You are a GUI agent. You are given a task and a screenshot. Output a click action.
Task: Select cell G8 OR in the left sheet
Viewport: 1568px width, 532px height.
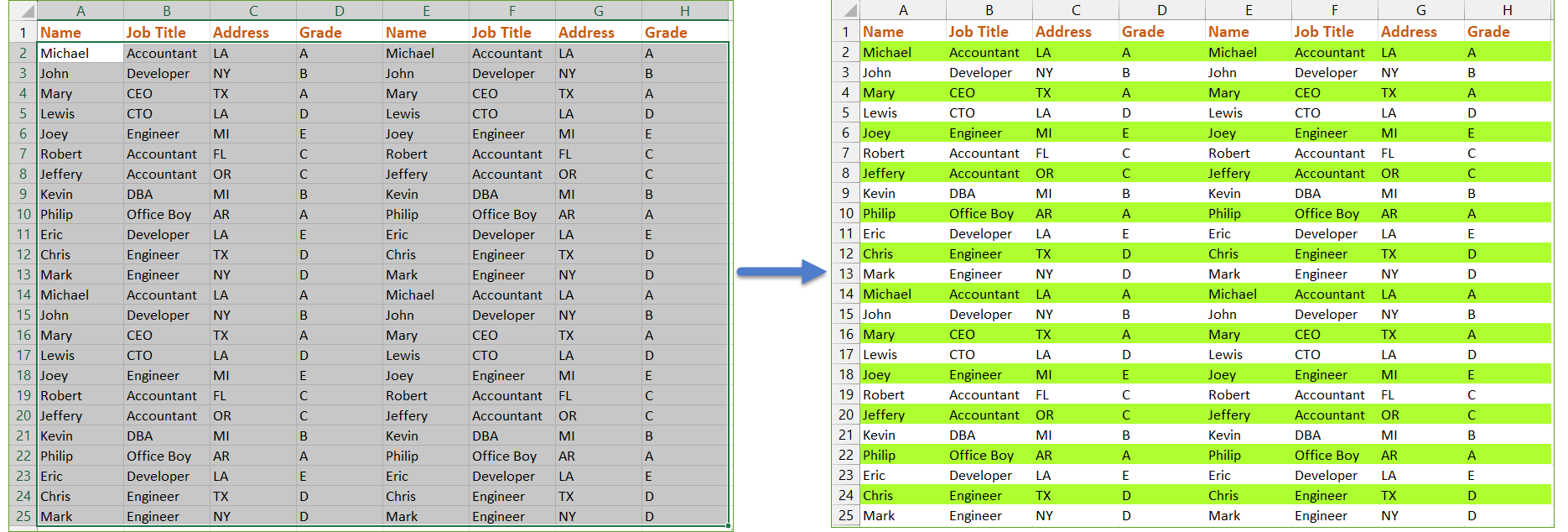tap(599, 174)
